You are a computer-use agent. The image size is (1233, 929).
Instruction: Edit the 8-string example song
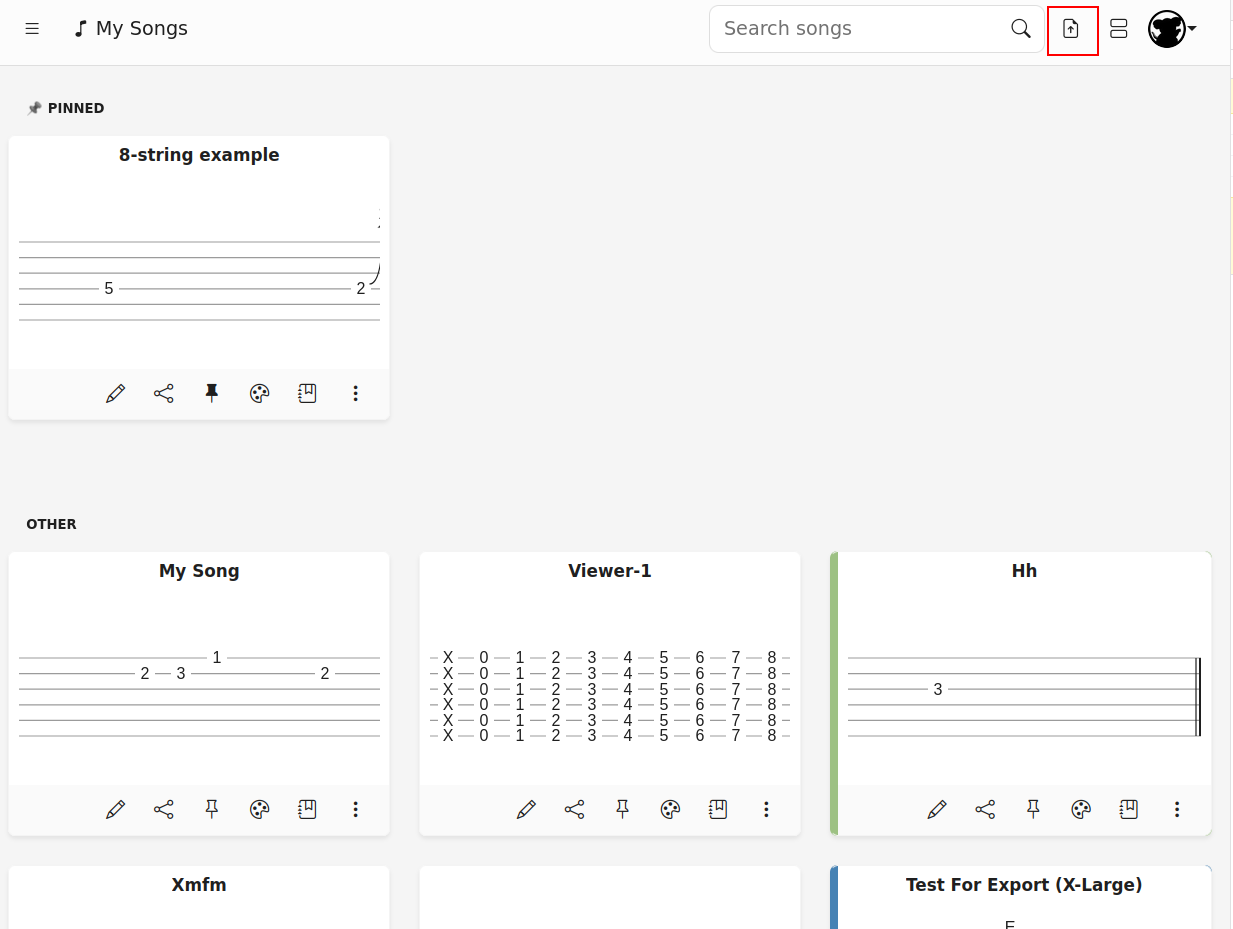tap(116, 394)
